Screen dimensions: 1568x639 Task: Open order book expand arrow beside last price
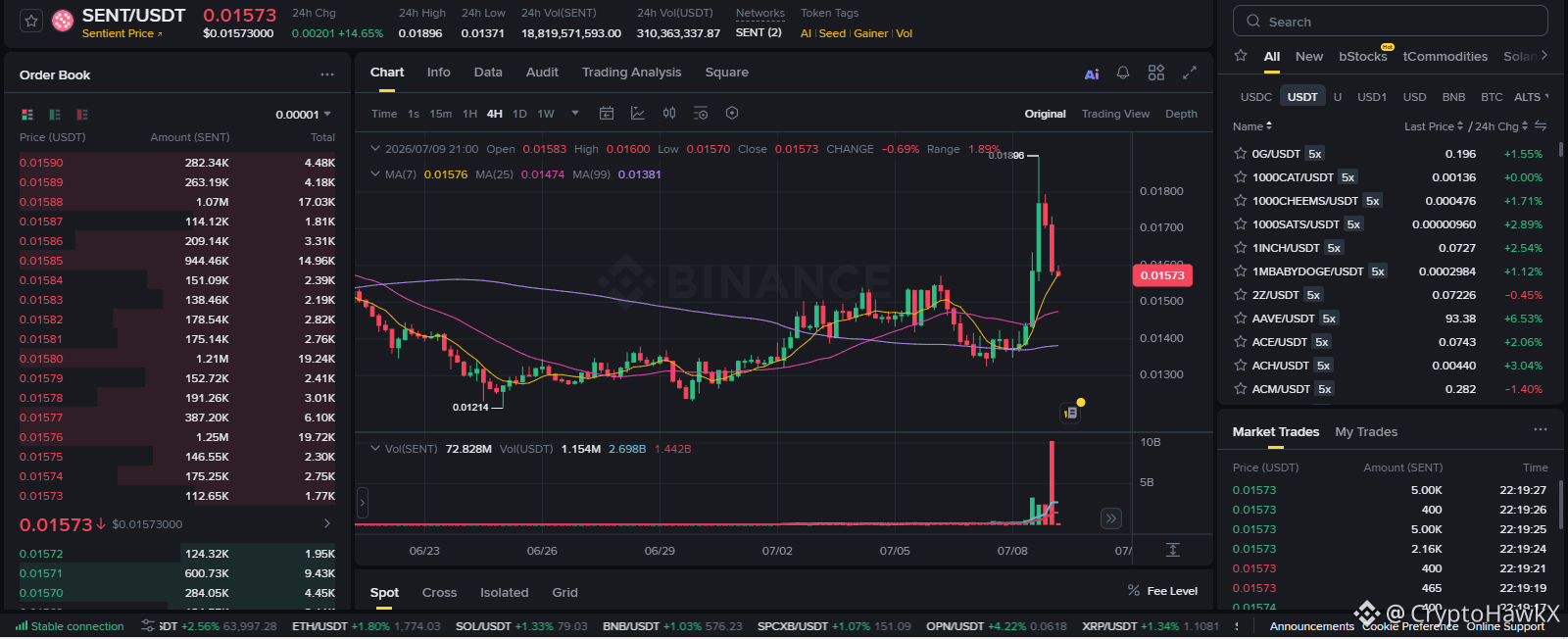pyautogui.click(x=327, y=524)
